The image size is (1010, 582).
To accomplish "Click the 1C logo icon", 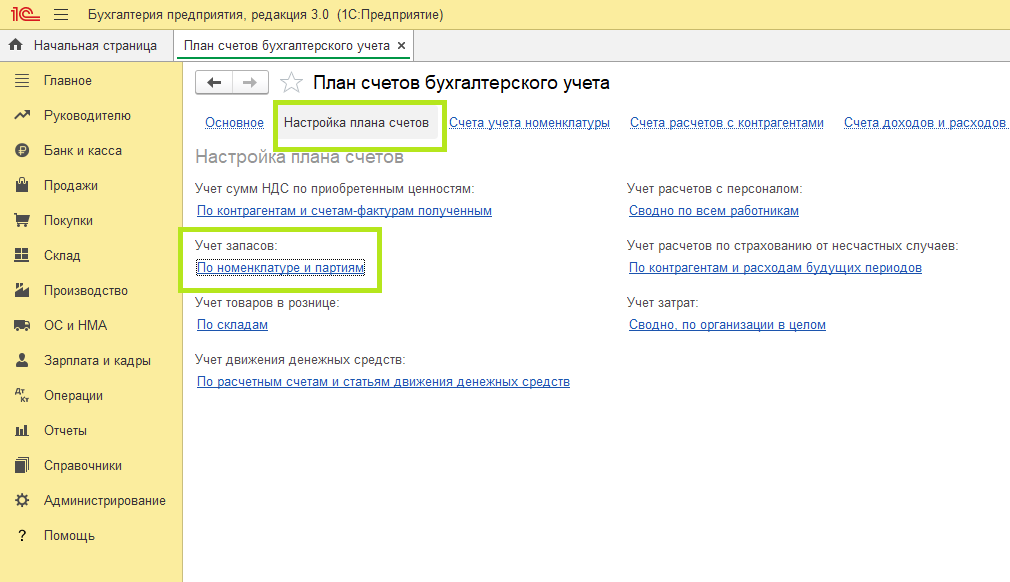I will click(x=25, y=14).
